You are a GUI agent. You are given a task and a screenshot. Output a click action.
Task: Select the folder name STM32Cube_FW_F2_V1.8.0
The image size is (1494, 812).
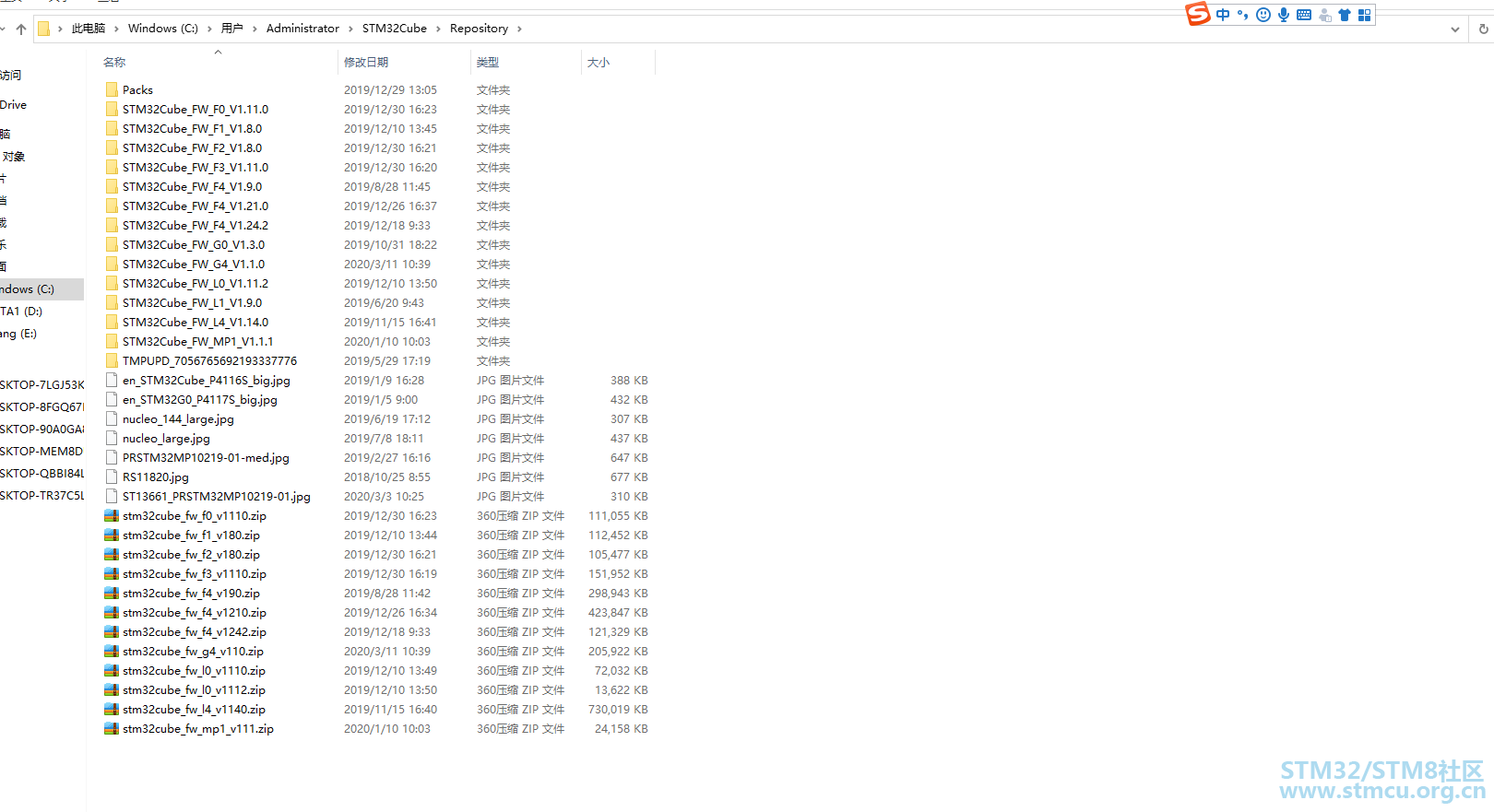(192, 147)
